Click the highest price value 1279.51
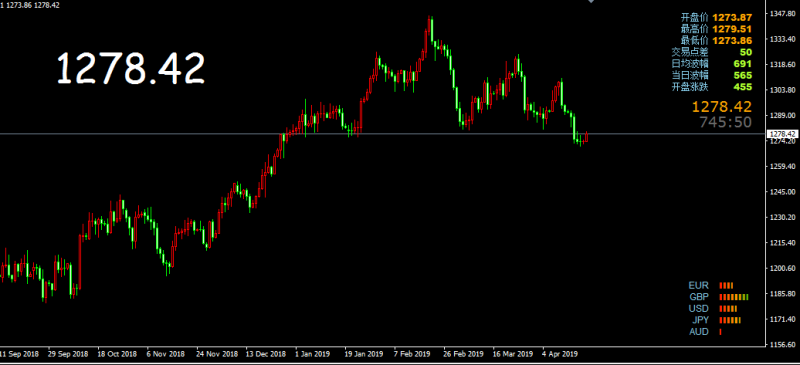Viewport: 800px width, 365px height. [732, 29]
